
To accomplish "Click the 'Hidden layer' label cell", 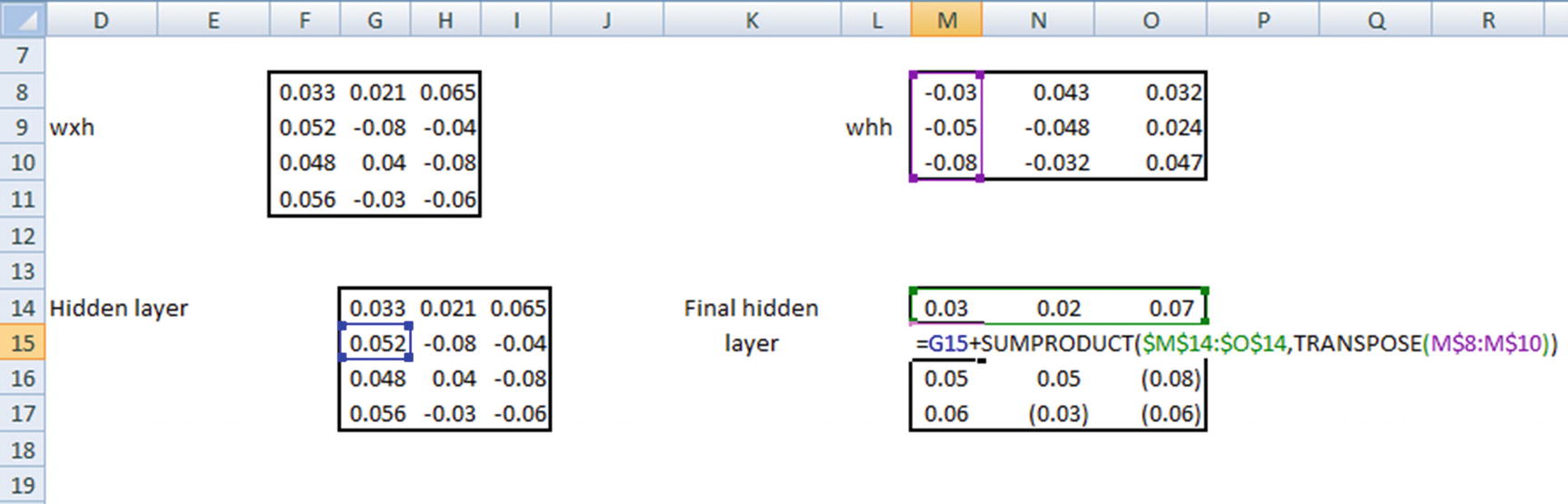I will pyautogui.click(x=118, y=308).
